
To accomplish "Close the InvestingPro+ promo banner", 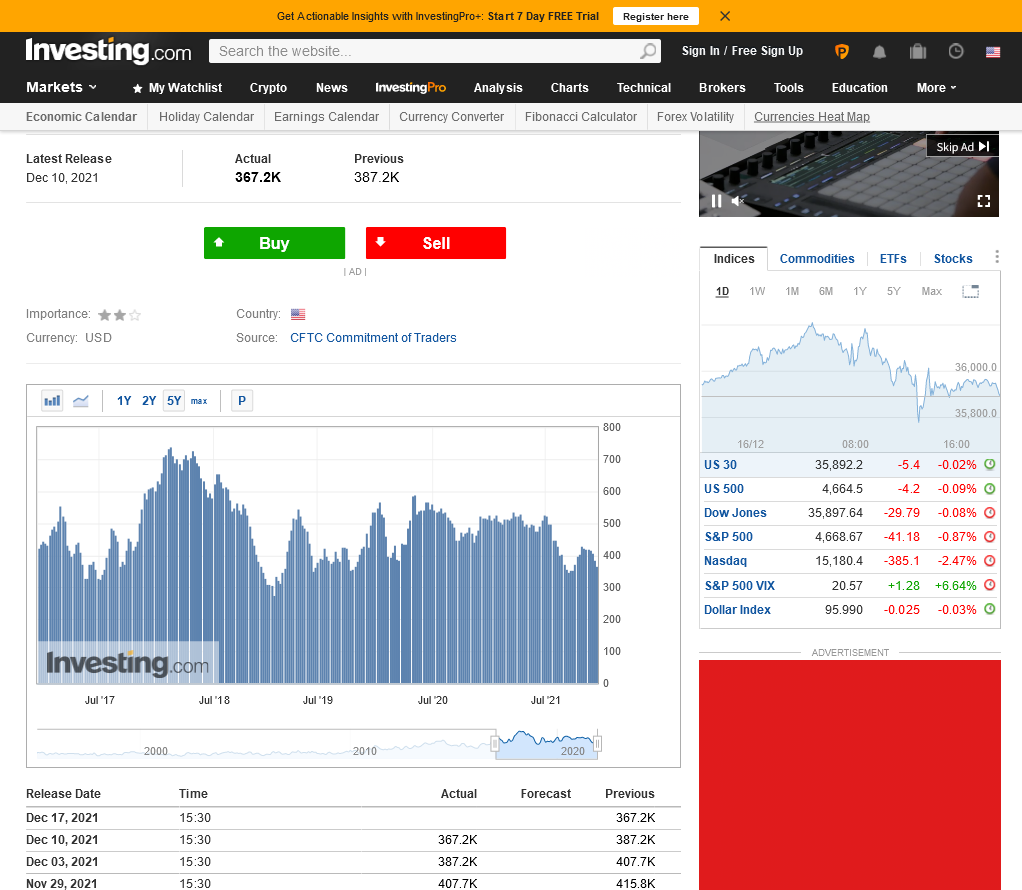I will (x=725, y=16).
